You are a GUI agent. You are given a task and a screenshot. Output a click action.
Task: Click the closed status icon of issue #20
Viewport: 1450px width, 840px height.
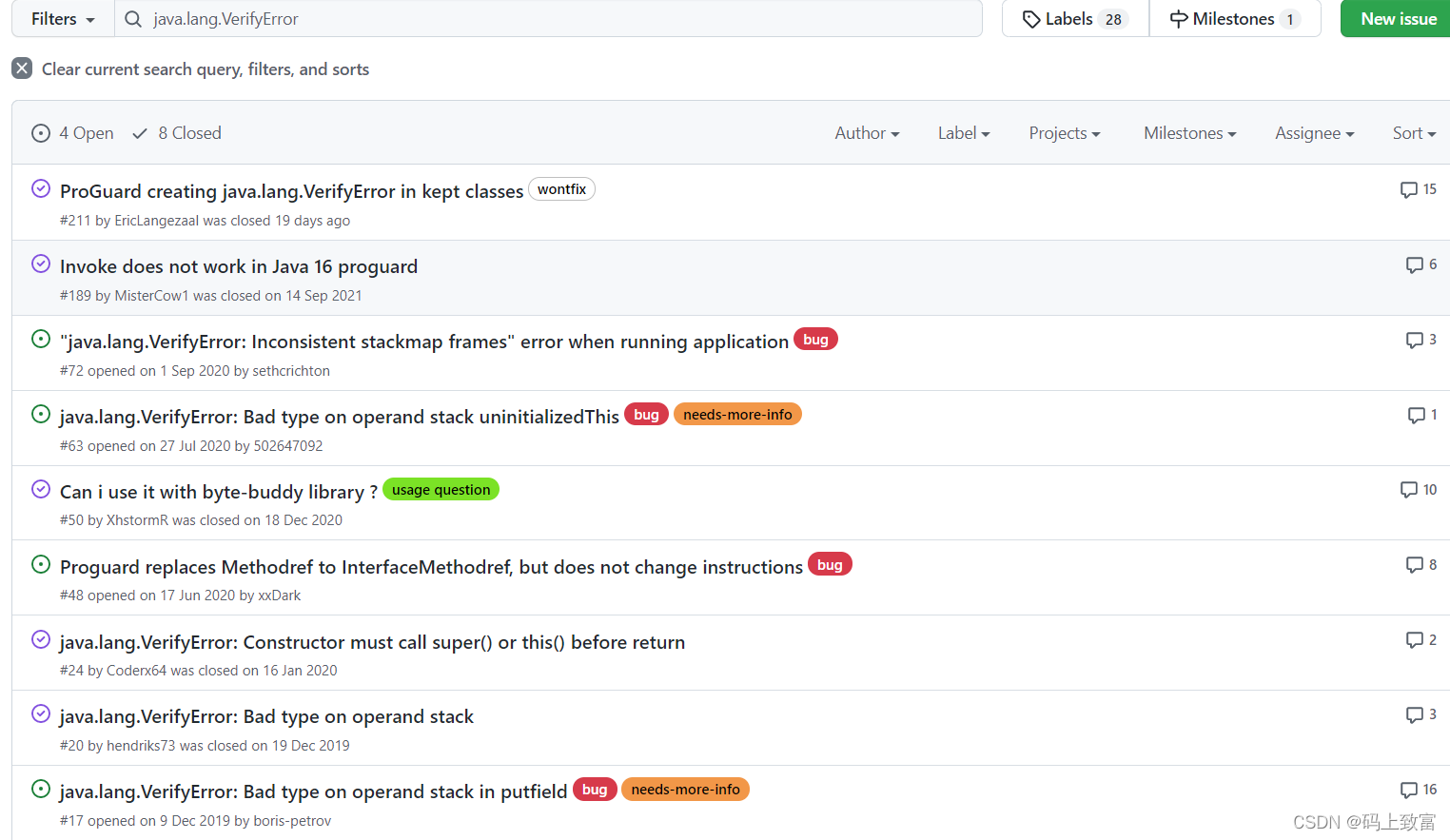41,713
